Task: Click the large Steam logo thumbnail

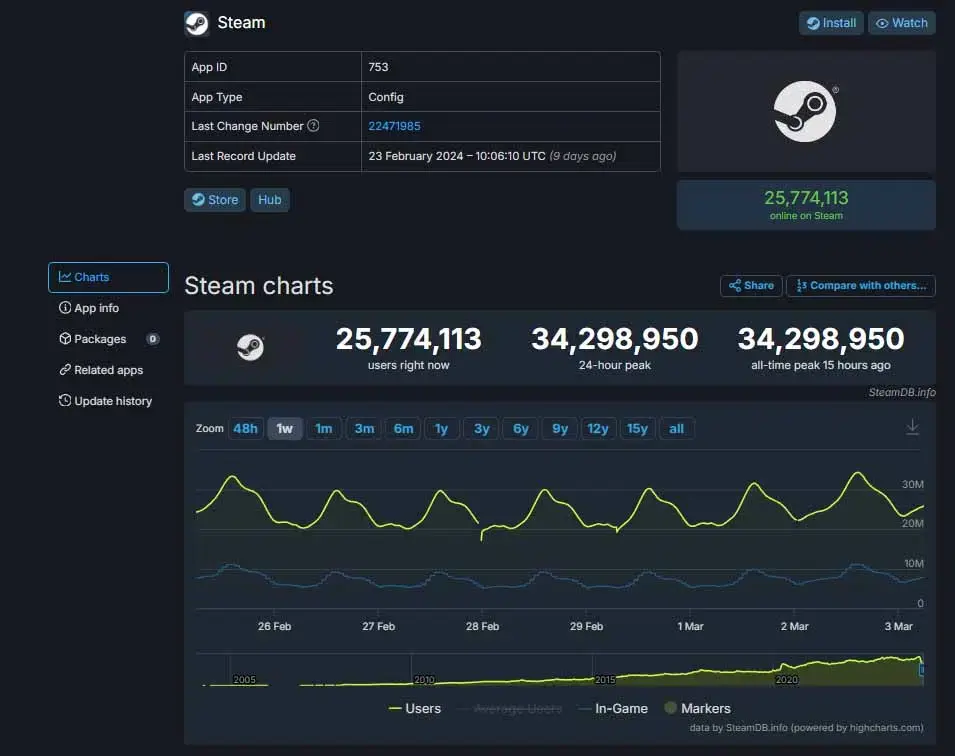Action: point(805,111)
